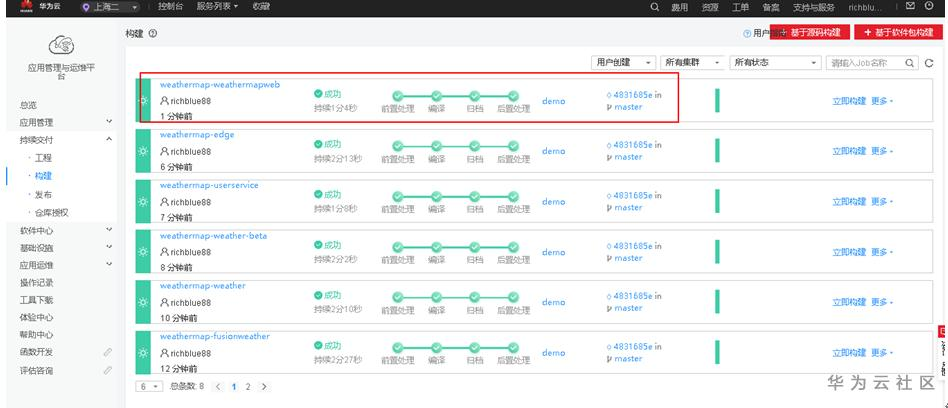Click the 构建 help question-mark icon
The width and height of the screenshot is (948, 408).
tap(153, 34)
